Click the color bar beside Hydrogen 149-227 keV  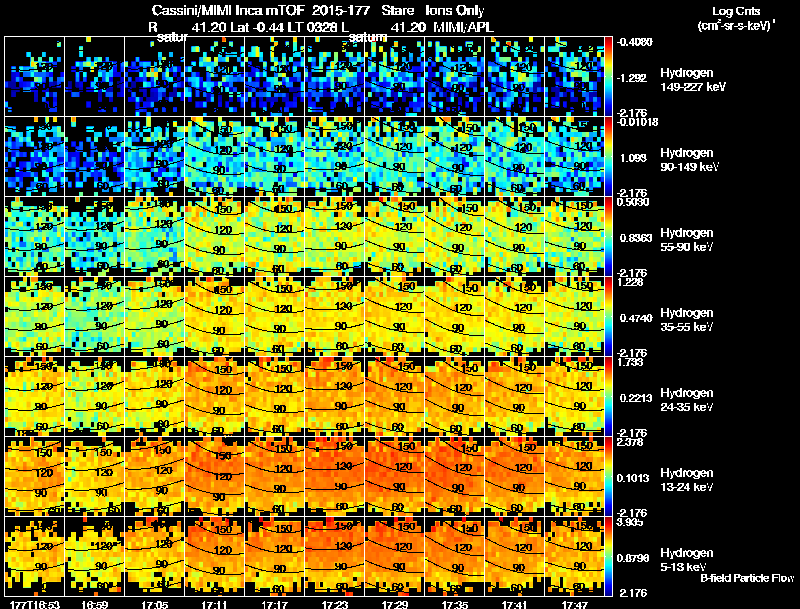[608, 77]
